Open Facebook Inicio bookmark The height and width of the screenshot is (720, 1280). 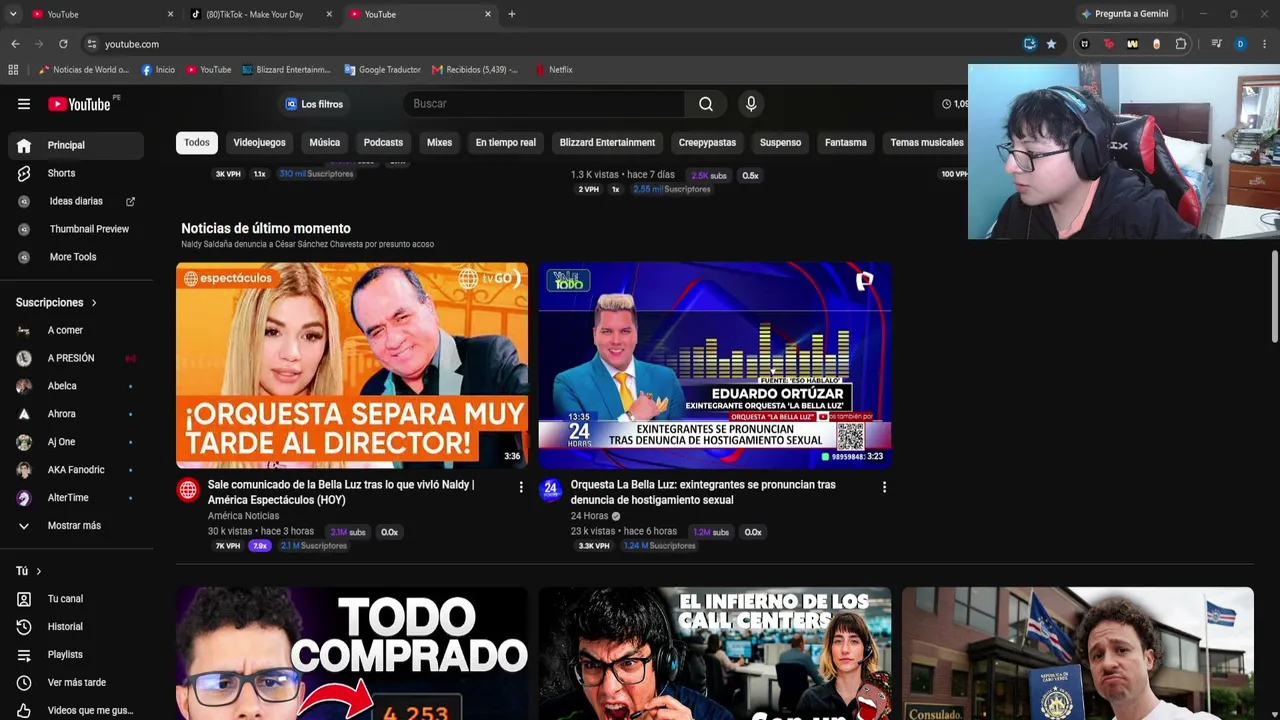click(x=158, y=70)
